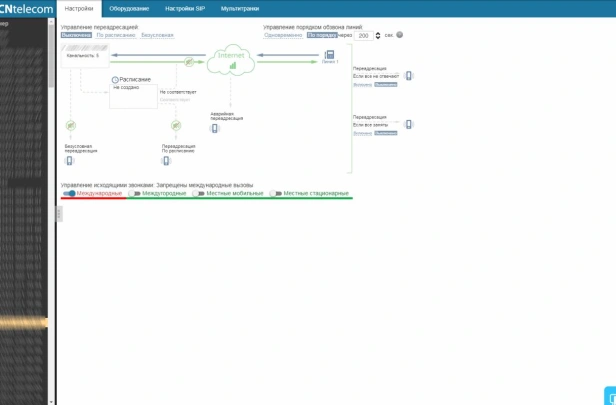Switch to the Настройки SIP tab
616x405 pixels.
coord(185,9)
